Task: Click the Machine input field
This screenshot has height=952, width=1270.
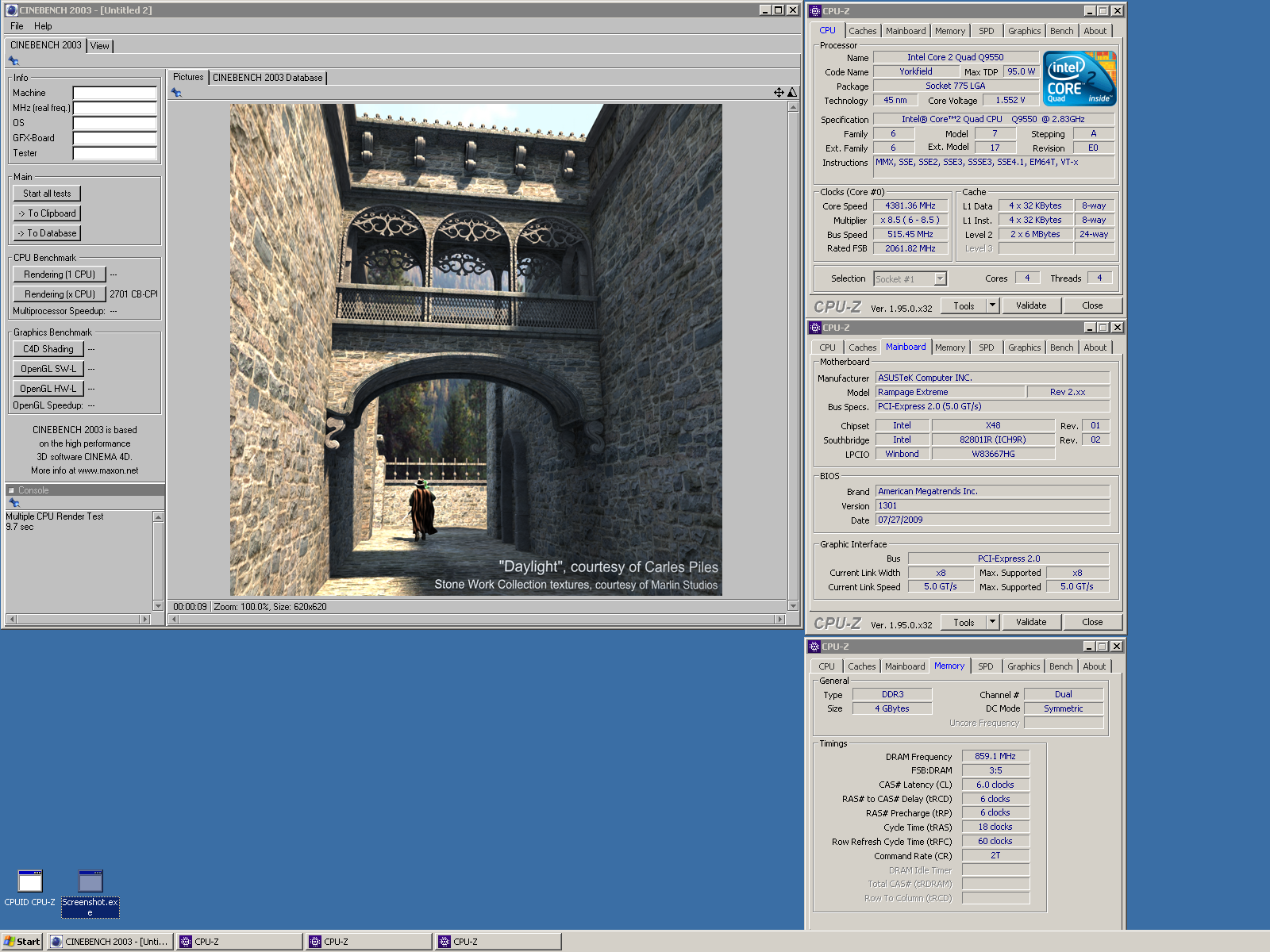Action: (115, 93)
